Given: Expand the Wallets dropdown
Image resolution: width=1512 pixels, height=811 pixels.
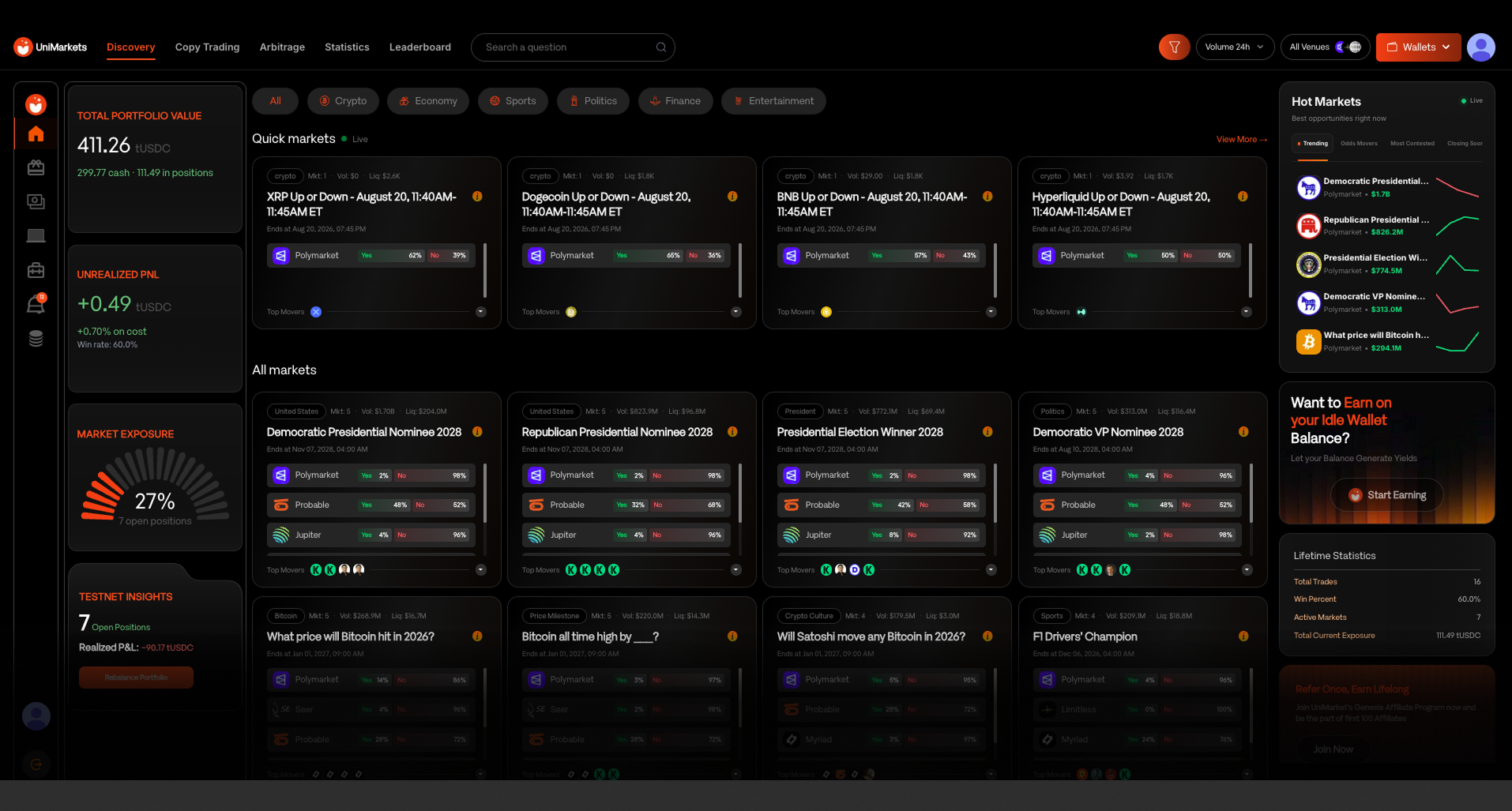Looking at the screenshot, I should point(1418,47).
